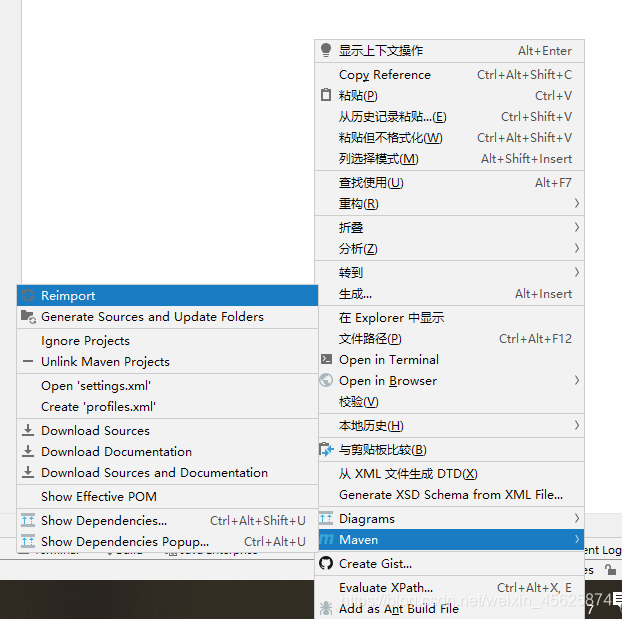Image resolution: width=622 pixels, height=619 pixels.
Task: Select Generate XSD Schema from XML File...
Action: click(449, 494)
